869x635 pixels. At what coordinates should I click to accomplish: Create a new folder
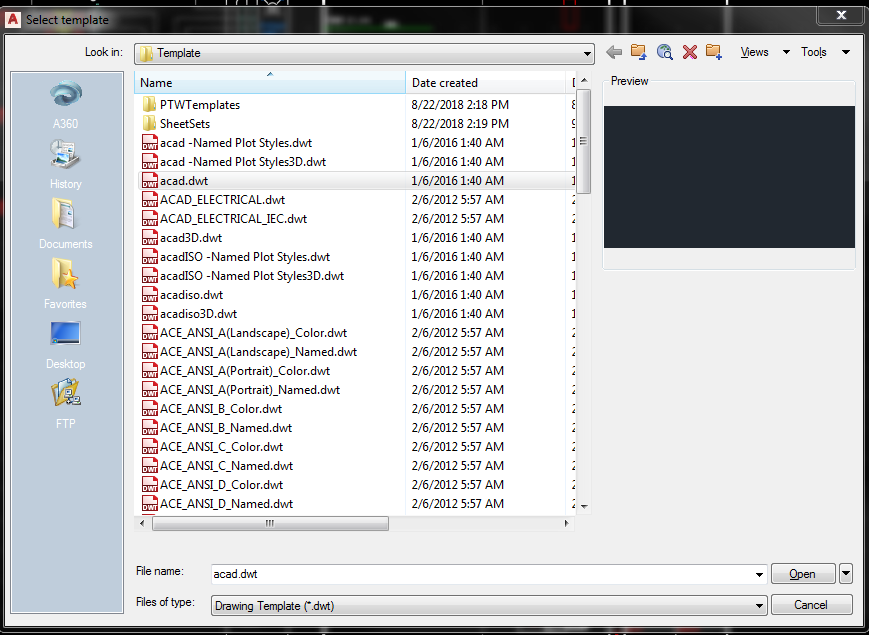[x=714, y=51]
